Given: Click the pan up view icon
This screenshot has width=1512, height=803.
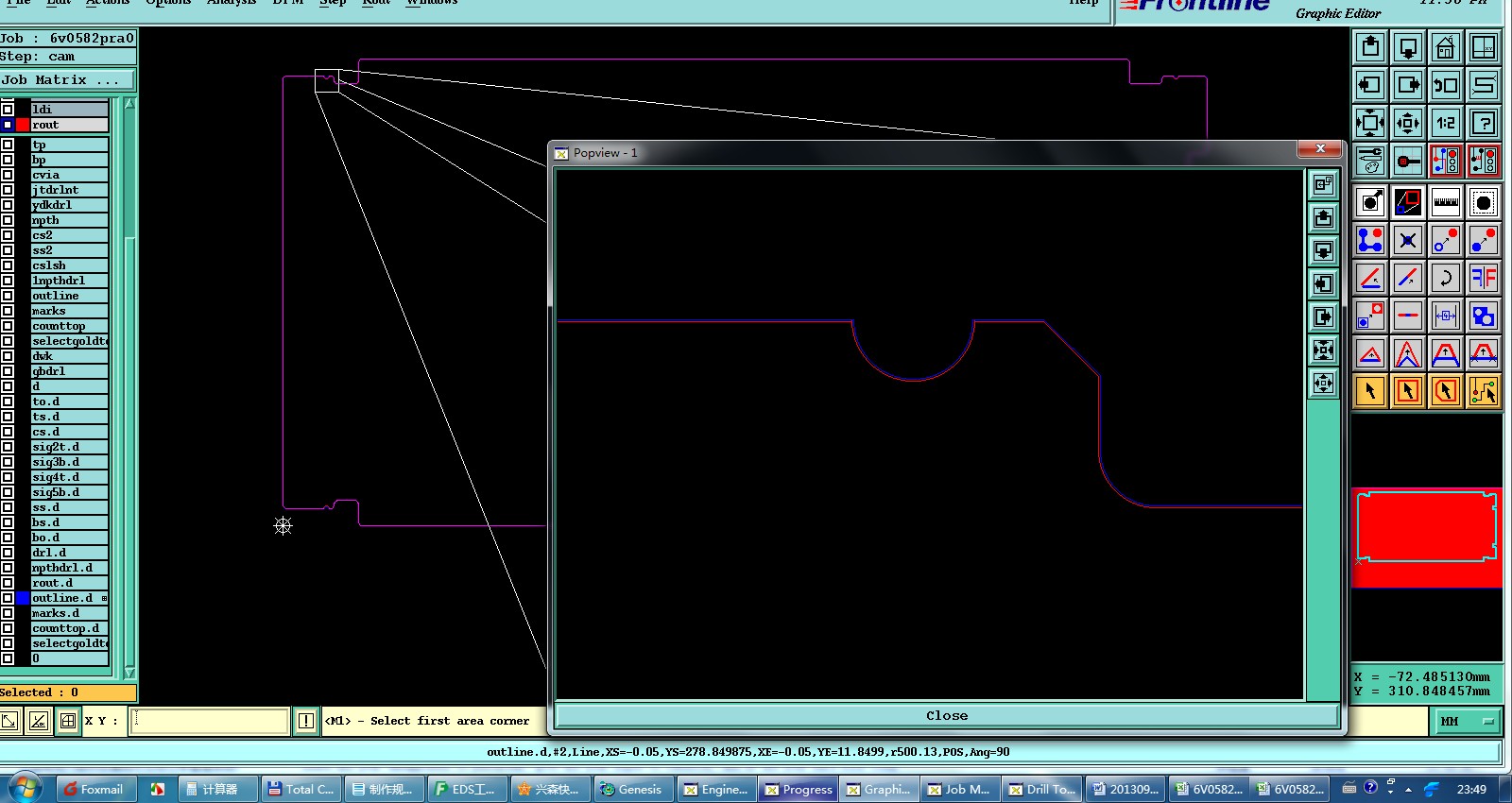Looking at the screenshot, I should click(x=1370, y=46).
